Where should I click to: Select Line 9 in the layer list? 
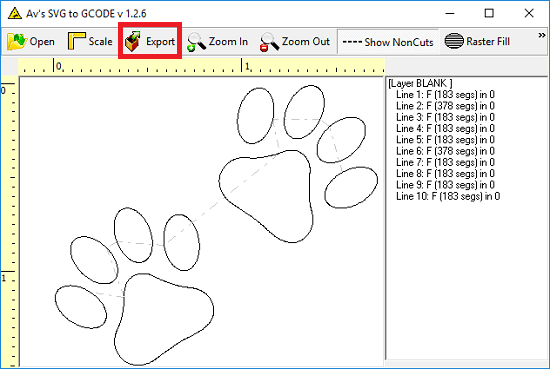[x=445, y=185]
